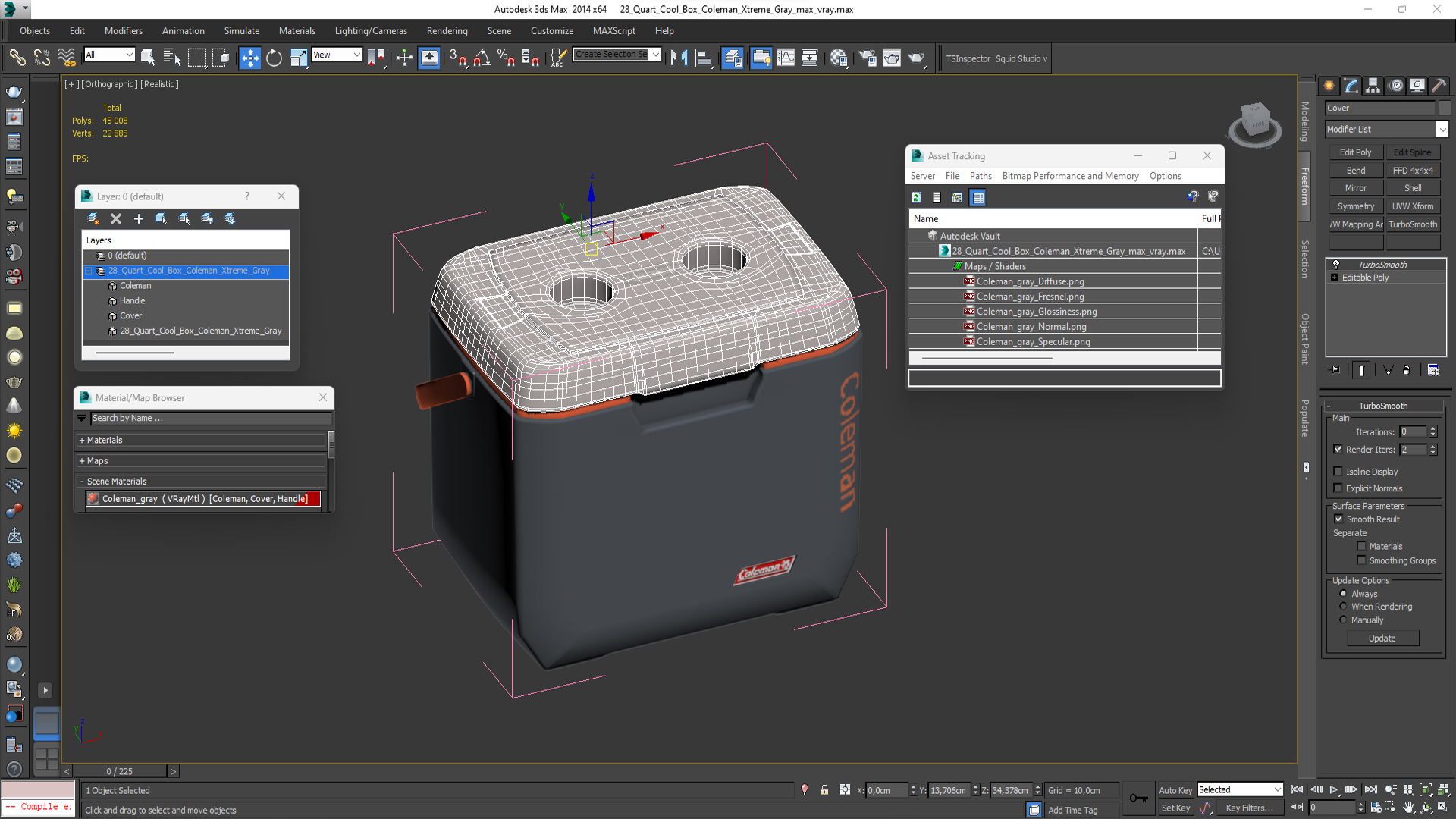The height and width of the screenshot is (819, 1456).
Task: Toggle Render Iters checkbox
Action: [1338, 449]
